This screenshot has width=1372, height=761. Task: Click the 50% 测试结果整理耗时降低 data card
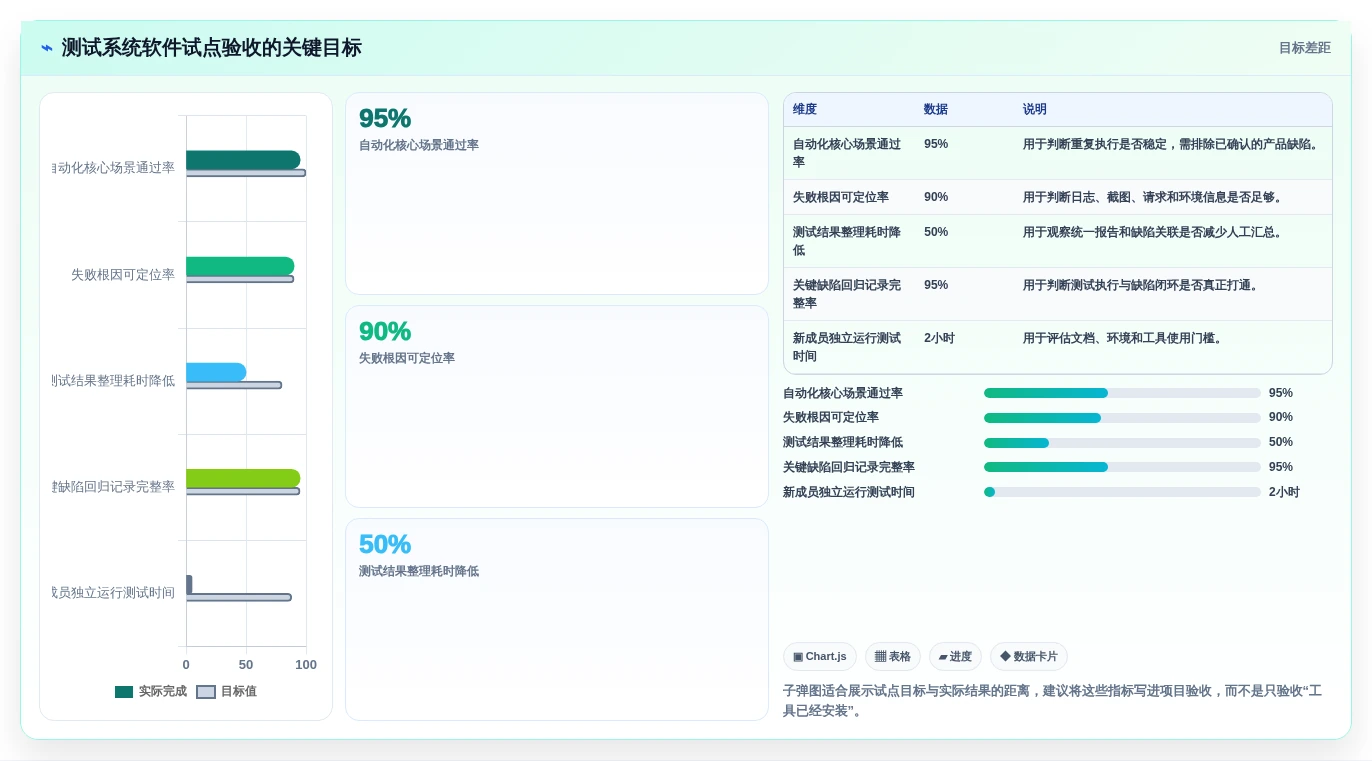[557, 619]
